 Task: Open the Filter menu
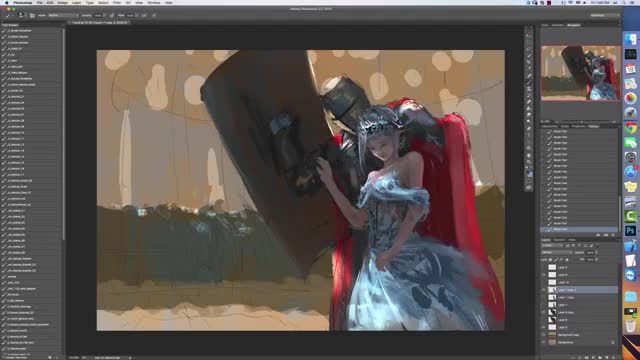[117, 2]
